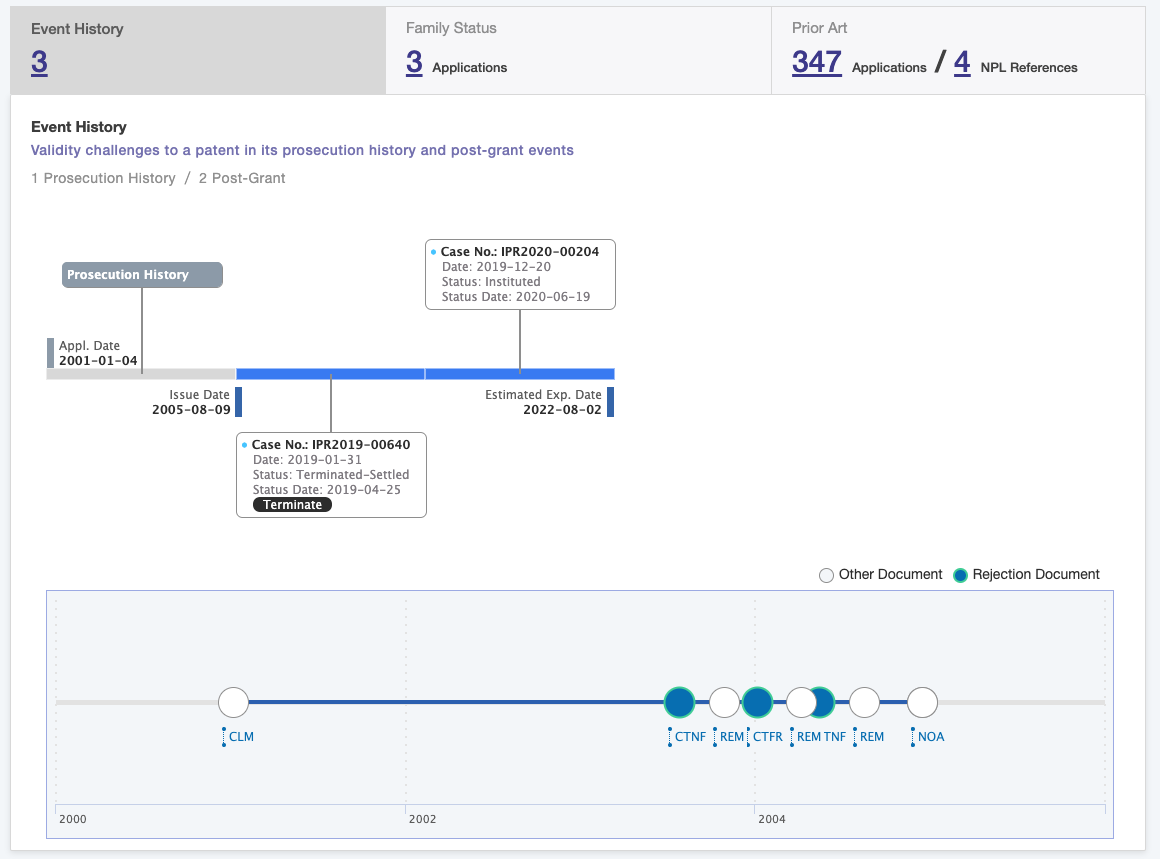Click the Prosecution History label box
Screen dimensions: 1160x859
(x=142, y=274)
